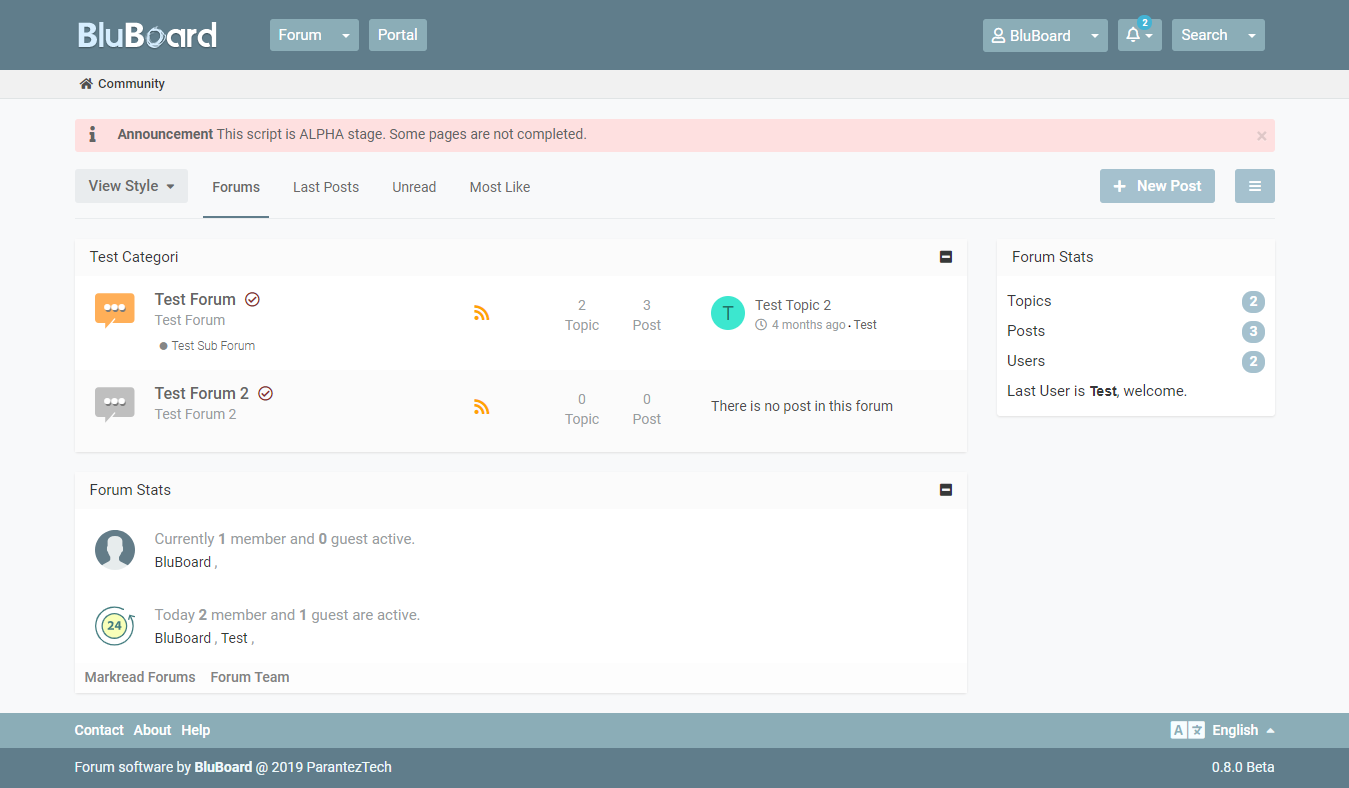The height and width of the screenshot is (788, 1349).
Task: Click 'There is no post in this forum' text
Action: coord(802,406)
